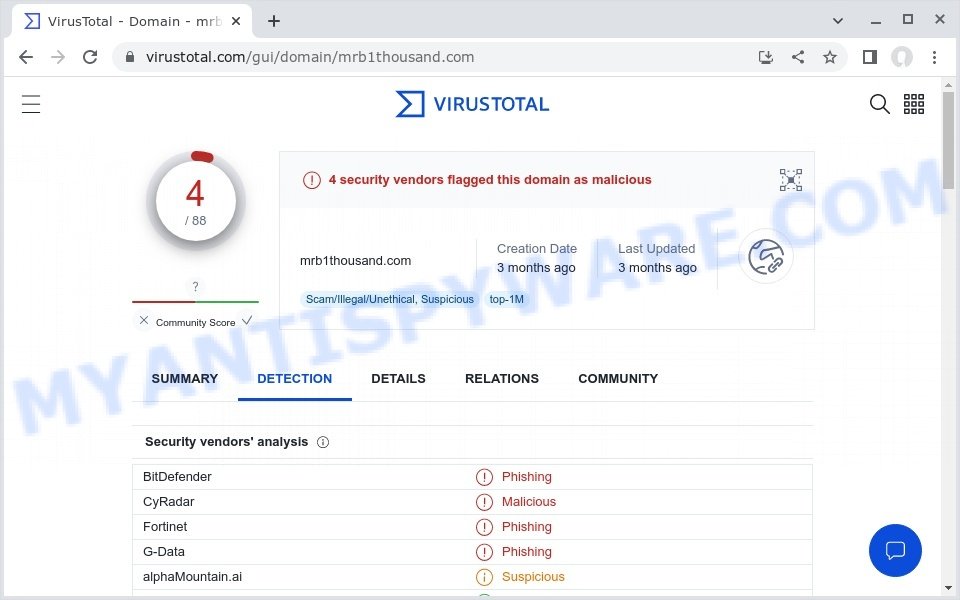Open a new browser tab
The height and width of the screenshot is (600, 960).
pos(274,21)
